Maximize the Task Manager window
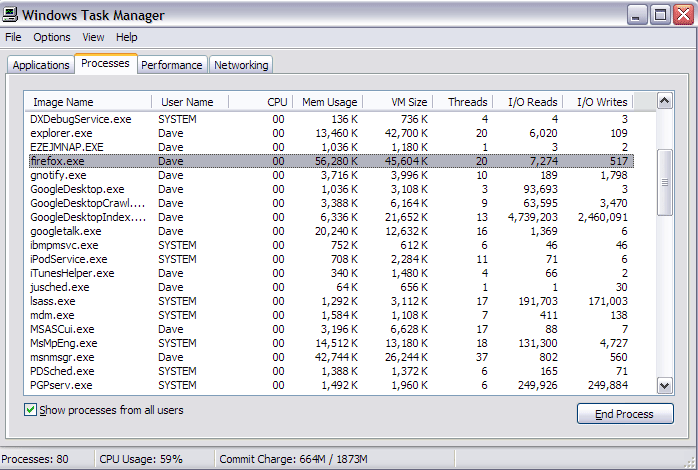This screenshot has height=470, width=698. click(x=659, y=14)
